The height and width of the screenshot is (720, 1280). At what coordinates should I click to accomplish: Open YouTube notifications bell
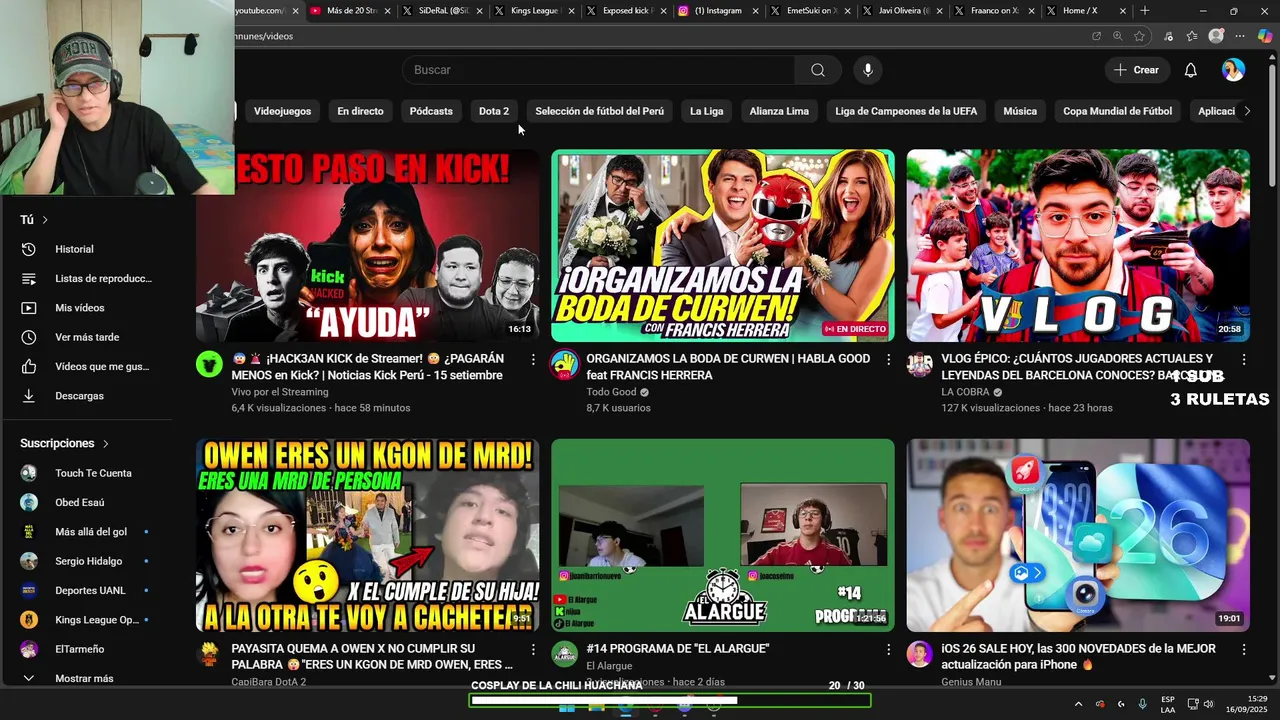coord(1190,70)
